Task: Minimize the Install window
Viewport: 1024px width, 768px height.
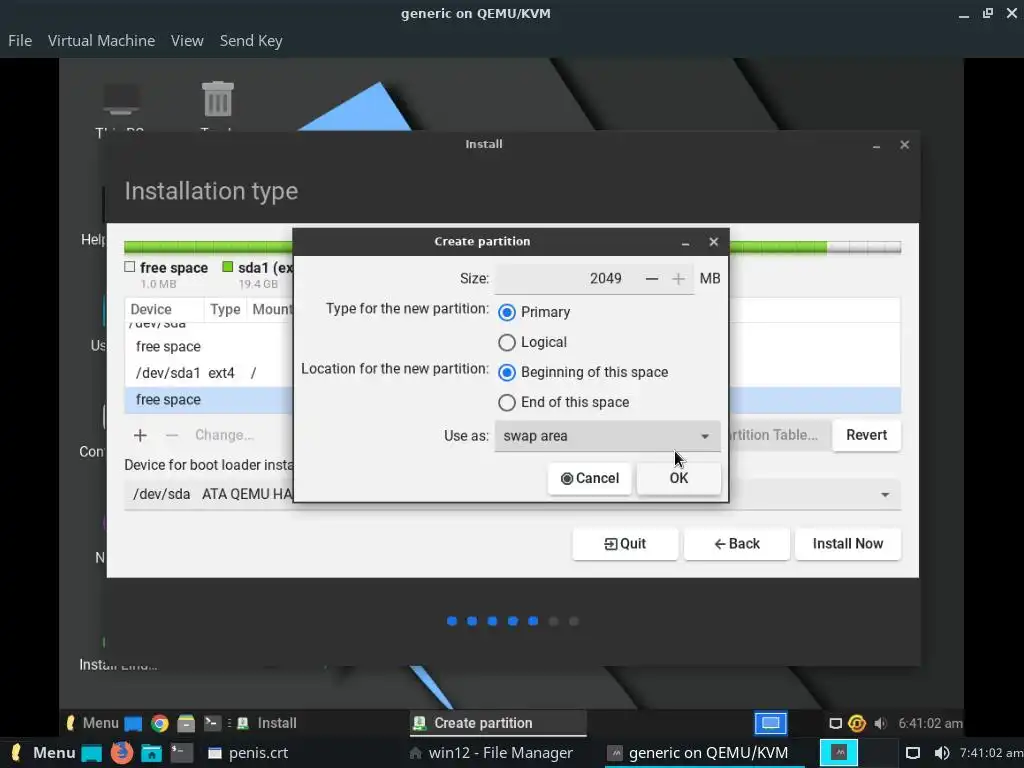Action: [876, 146]
